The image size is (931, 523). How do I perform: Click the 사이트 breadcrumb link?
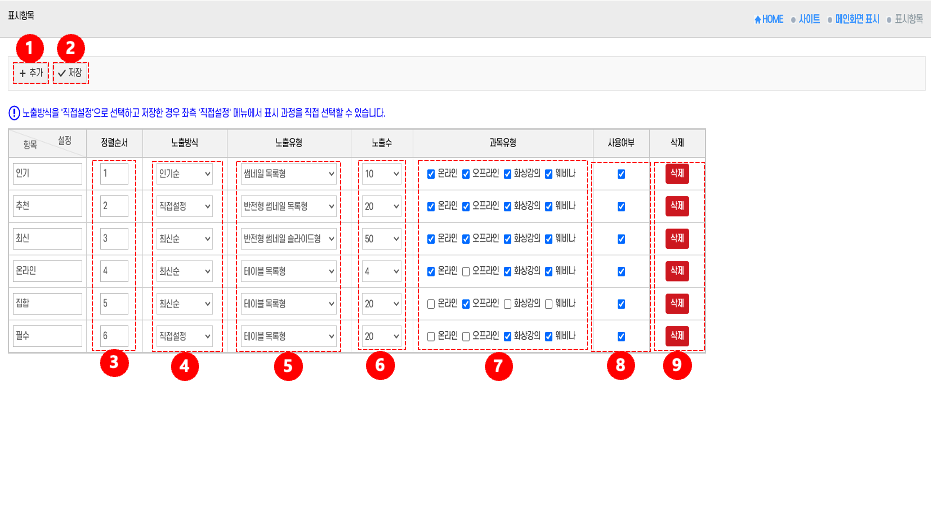(808, 19)
